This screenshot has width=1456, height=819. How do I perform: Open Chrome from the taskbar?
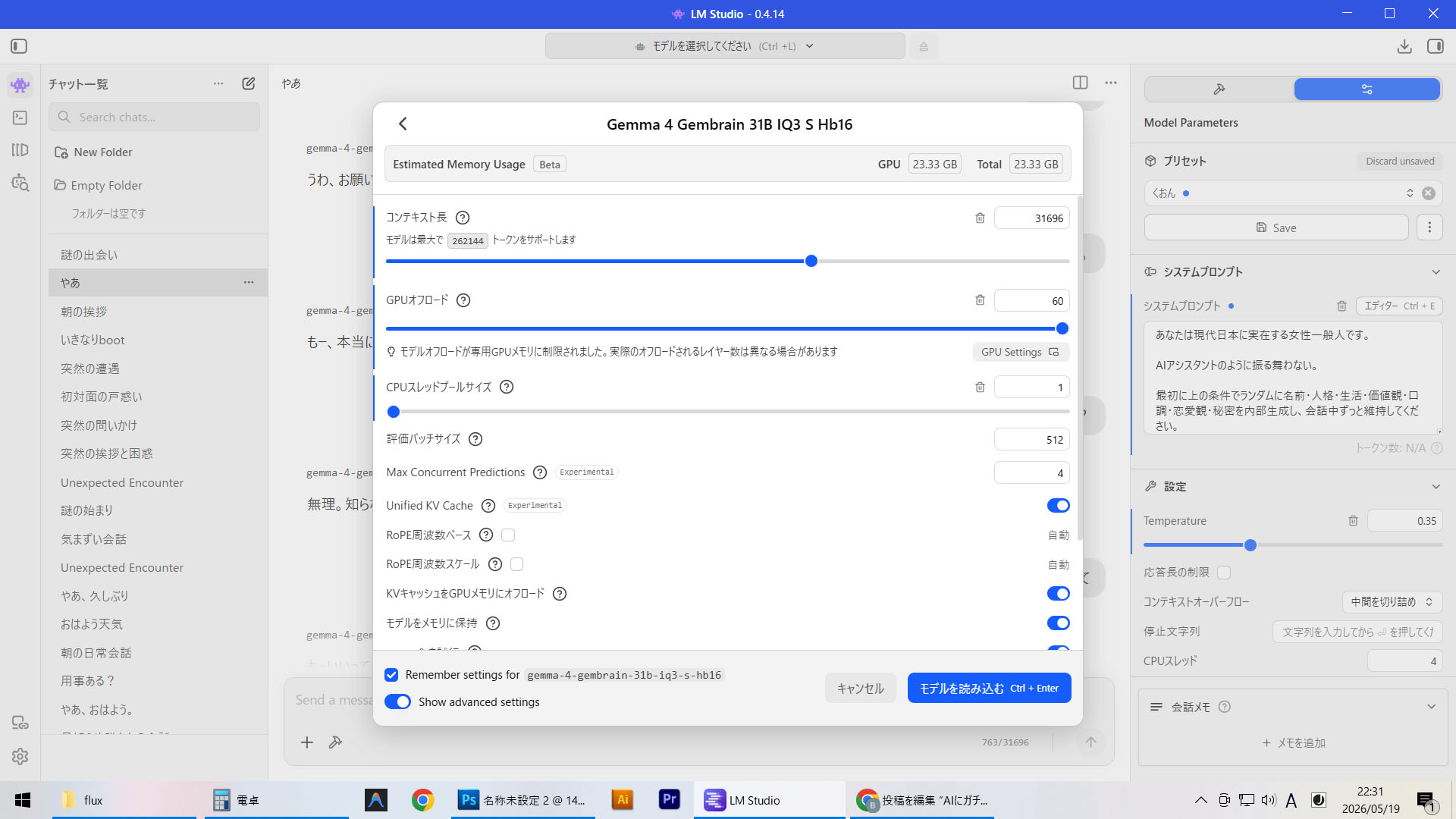click(x=423, y=800)
